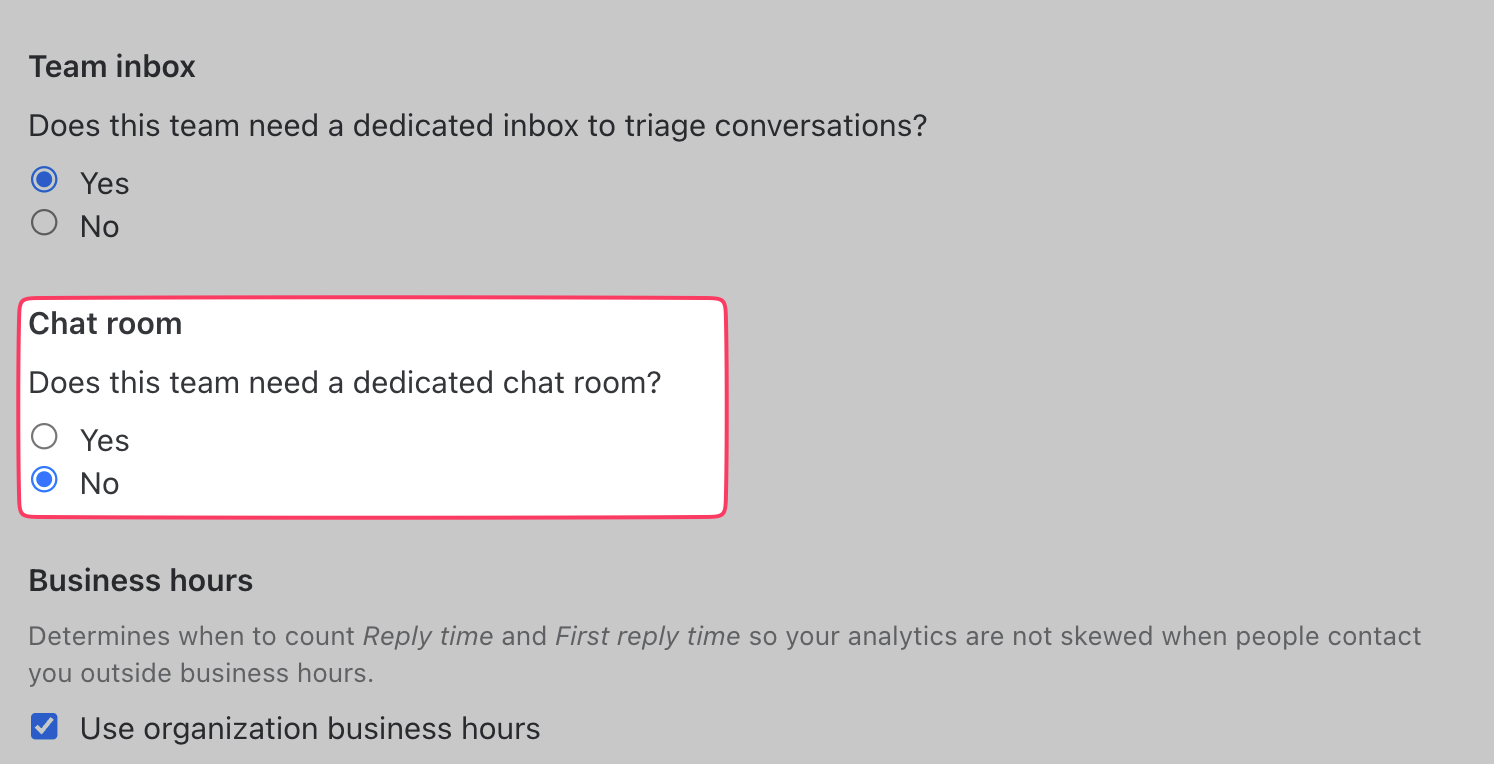Image resolution: width=1494 pixels, height=764 pixels.
Task: Click the highlighted Chat room section
Action: point(372,406)
